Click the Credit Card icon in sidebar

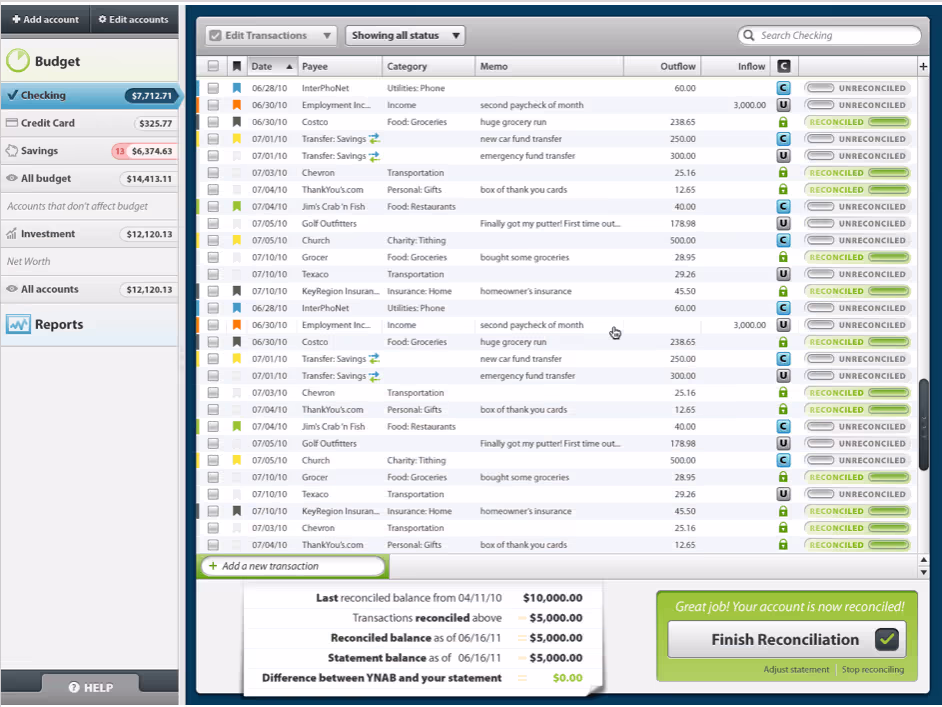tap(11, 123)
